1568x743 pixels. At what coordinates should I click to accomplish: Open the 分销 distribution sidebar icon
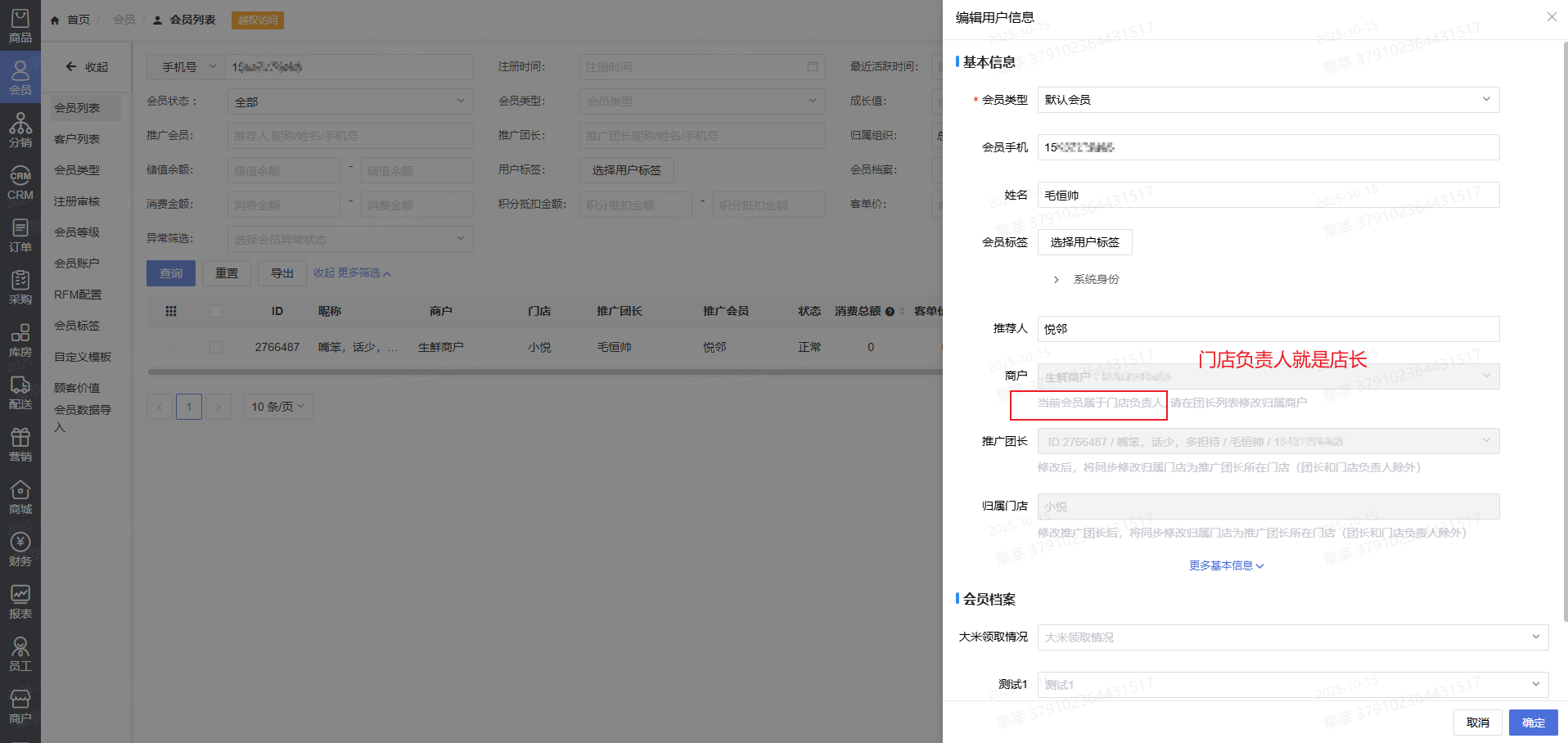(x=20, y=130)
